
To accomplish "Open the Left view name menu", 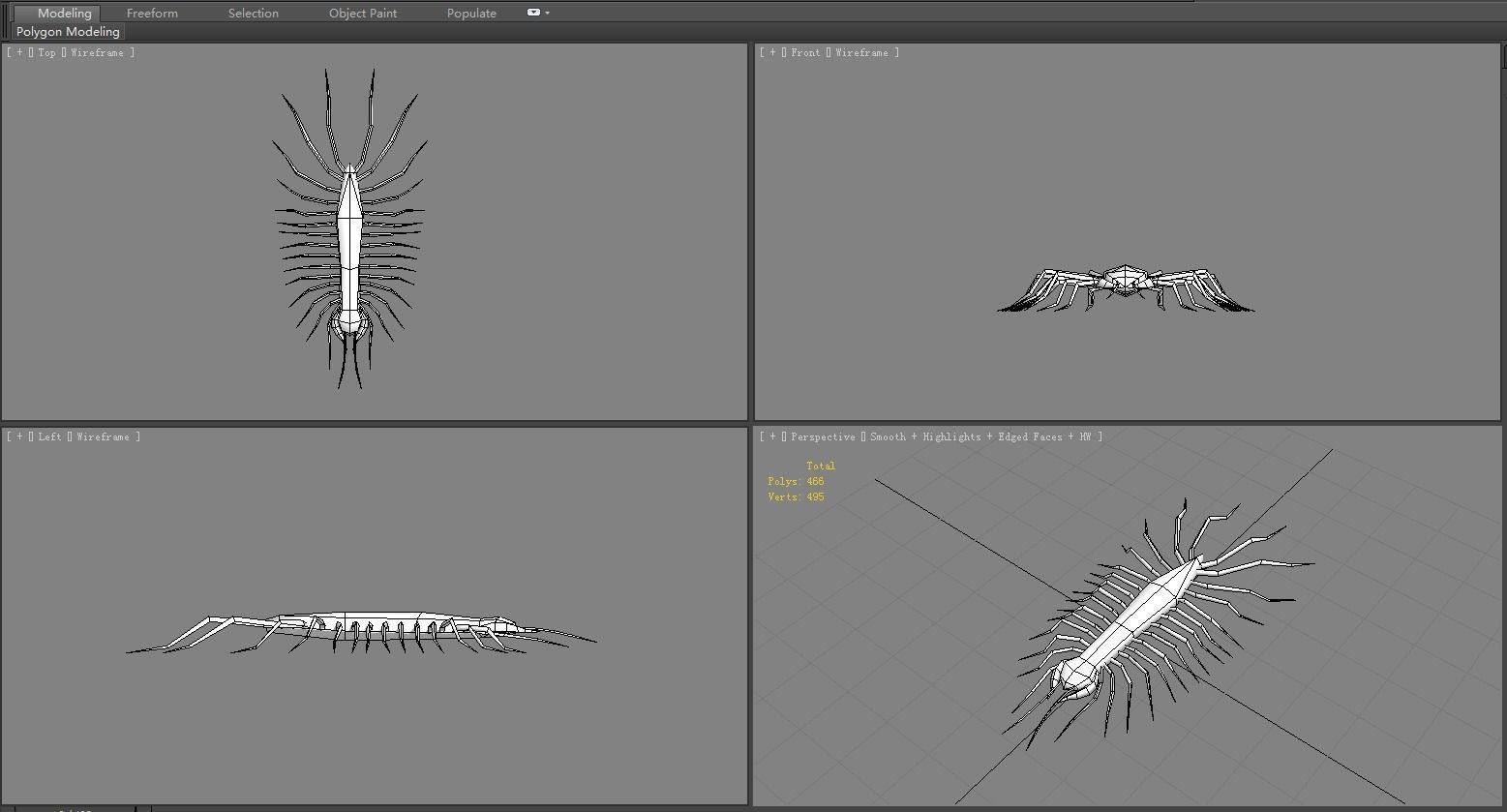I will pos(49,436).
